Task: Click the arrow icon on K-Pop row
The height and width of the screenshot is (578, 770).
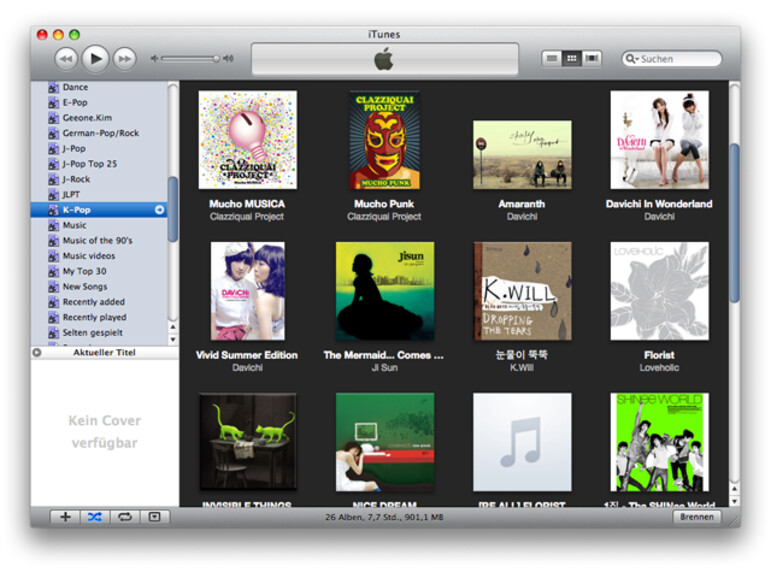Action: coord(159,210)
